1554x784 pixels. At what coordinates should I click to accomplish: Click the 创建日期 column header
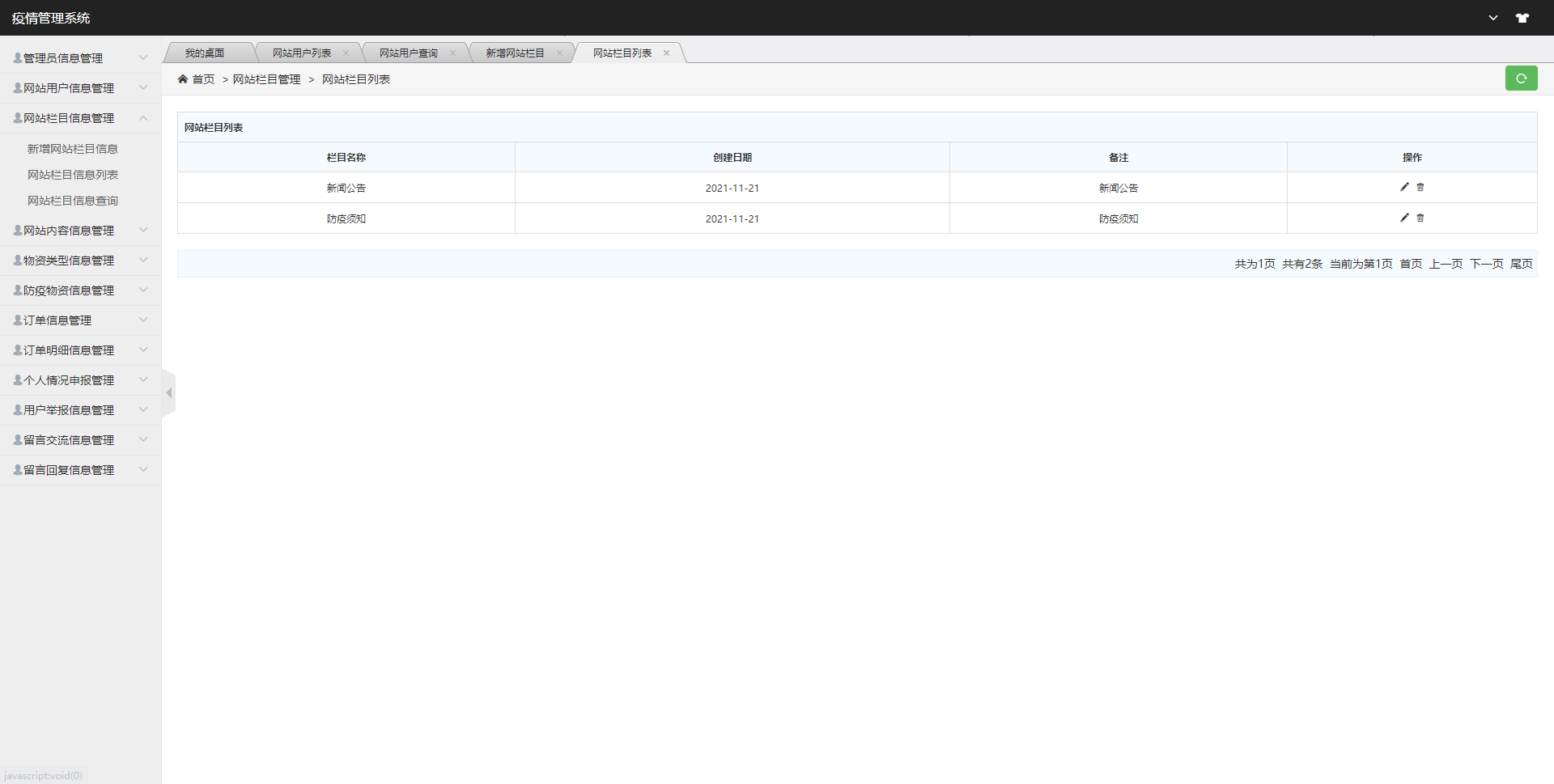click(x=732, y=158)
